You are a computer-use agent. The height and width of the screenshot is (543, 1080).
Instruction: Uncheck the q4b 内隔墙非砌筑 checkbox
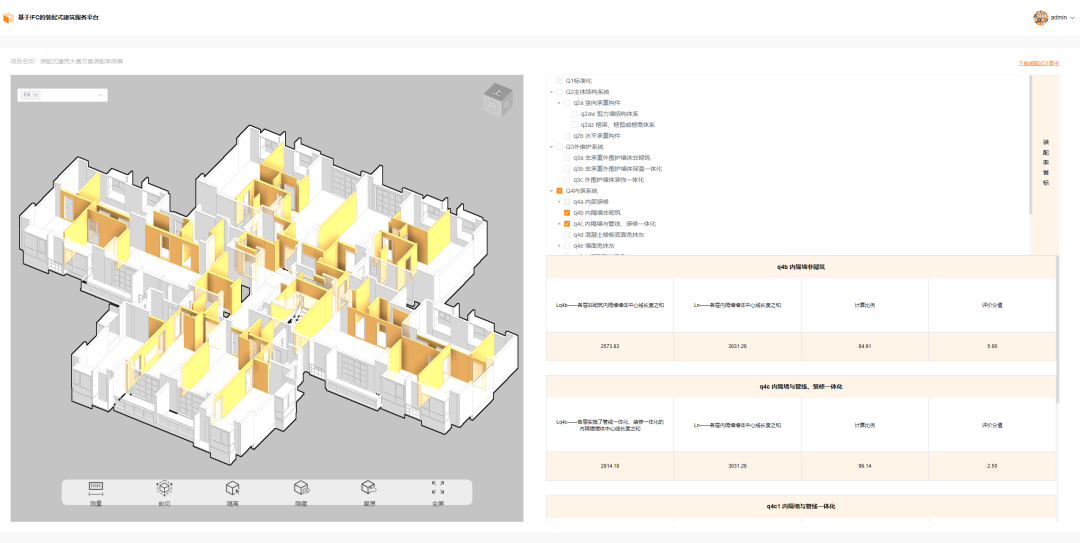point(567,213)
